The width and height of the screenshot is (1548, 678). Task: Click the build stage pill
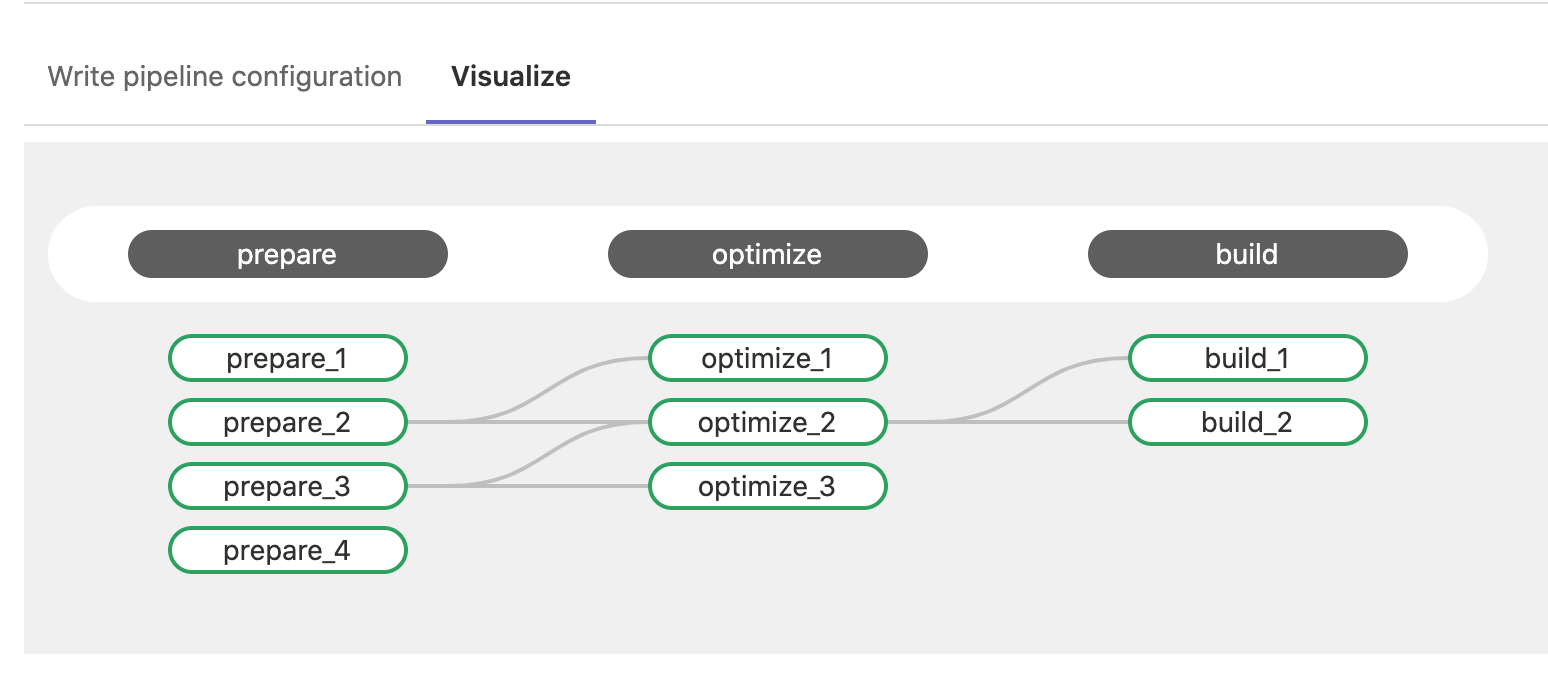tap(1247, 254)
